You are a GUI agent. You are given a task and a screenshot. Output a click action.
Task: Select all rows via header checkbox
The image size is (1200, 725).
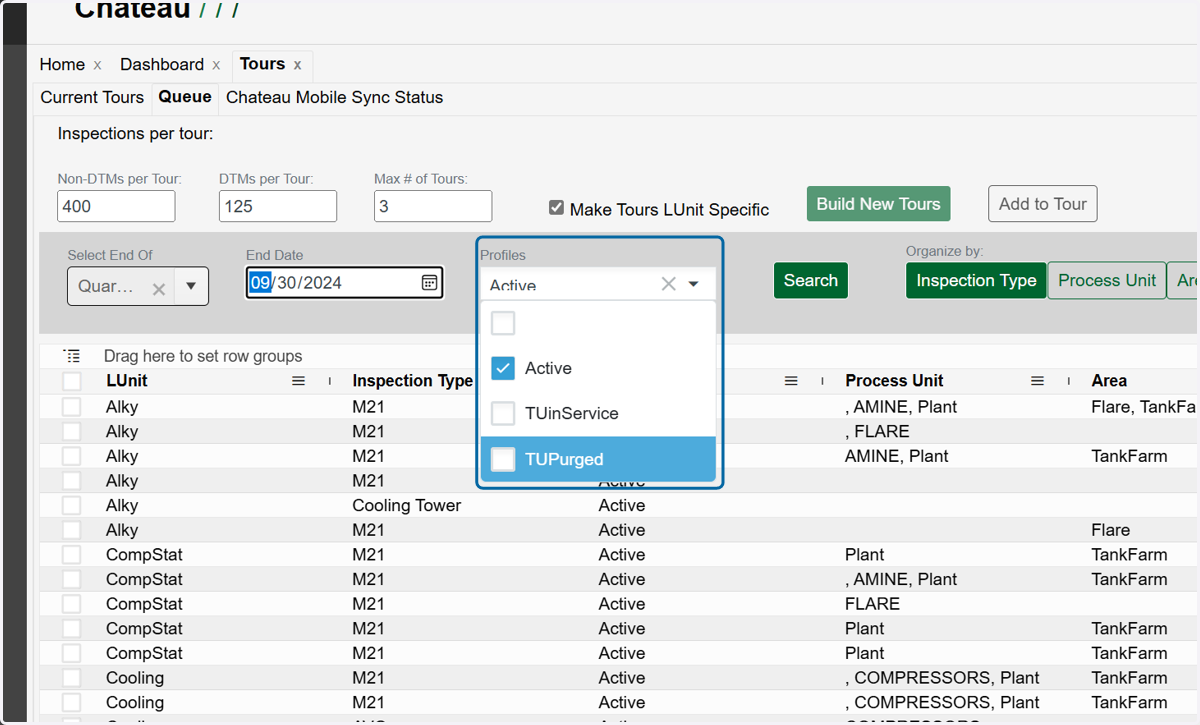click(71, 381)
